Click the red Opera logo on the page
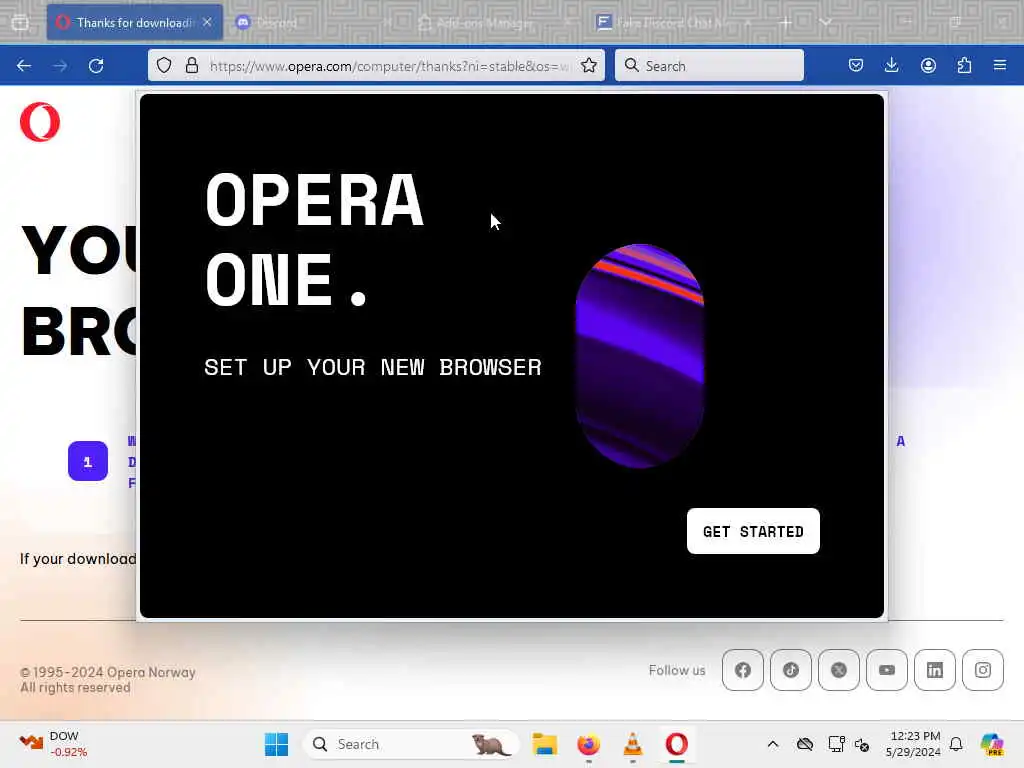Image resolution: width=1024 pixels, height=768 pixels. tap(40, 122)
